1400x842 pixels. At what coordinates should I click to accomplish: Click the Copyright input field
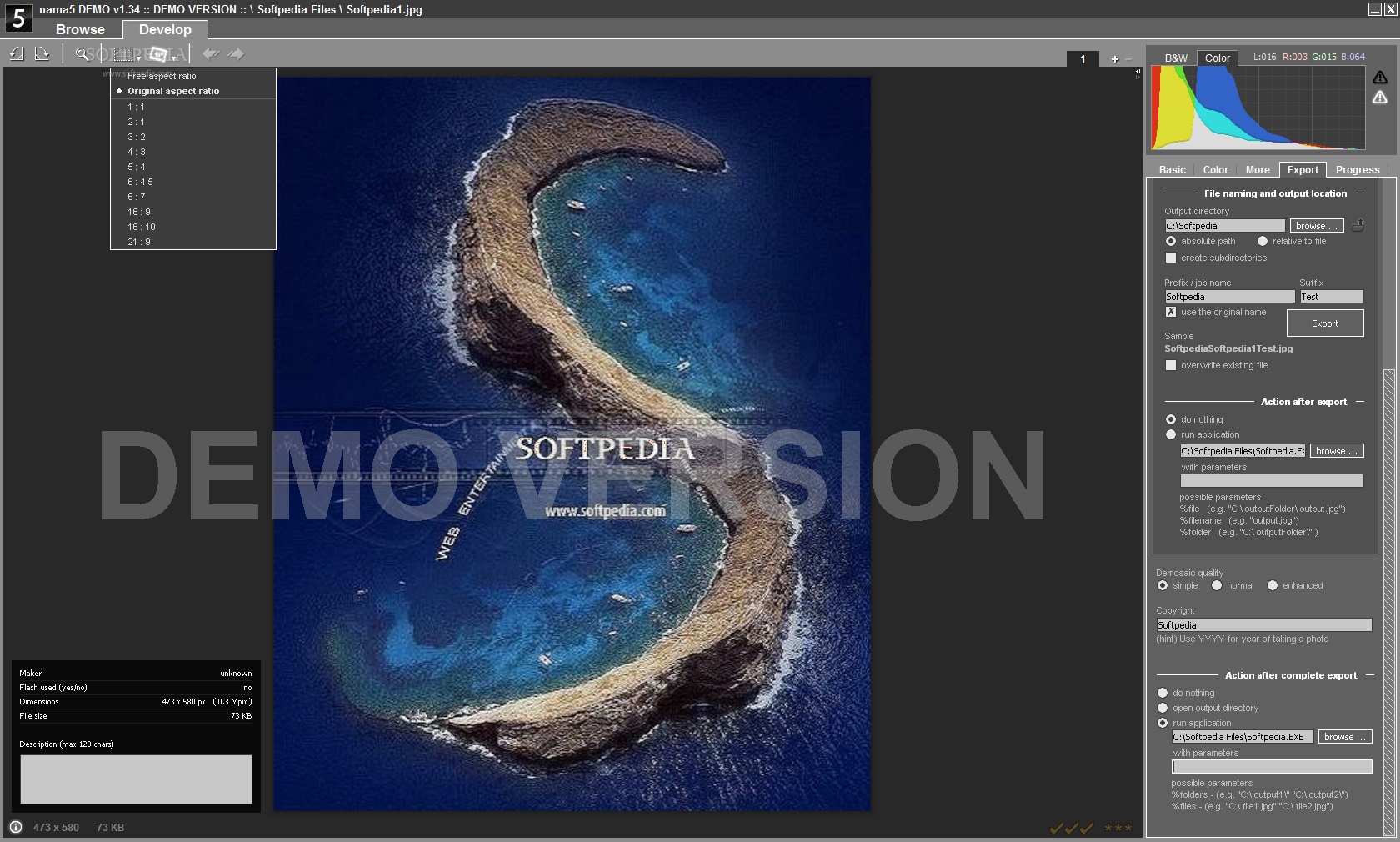point(1263,625)
